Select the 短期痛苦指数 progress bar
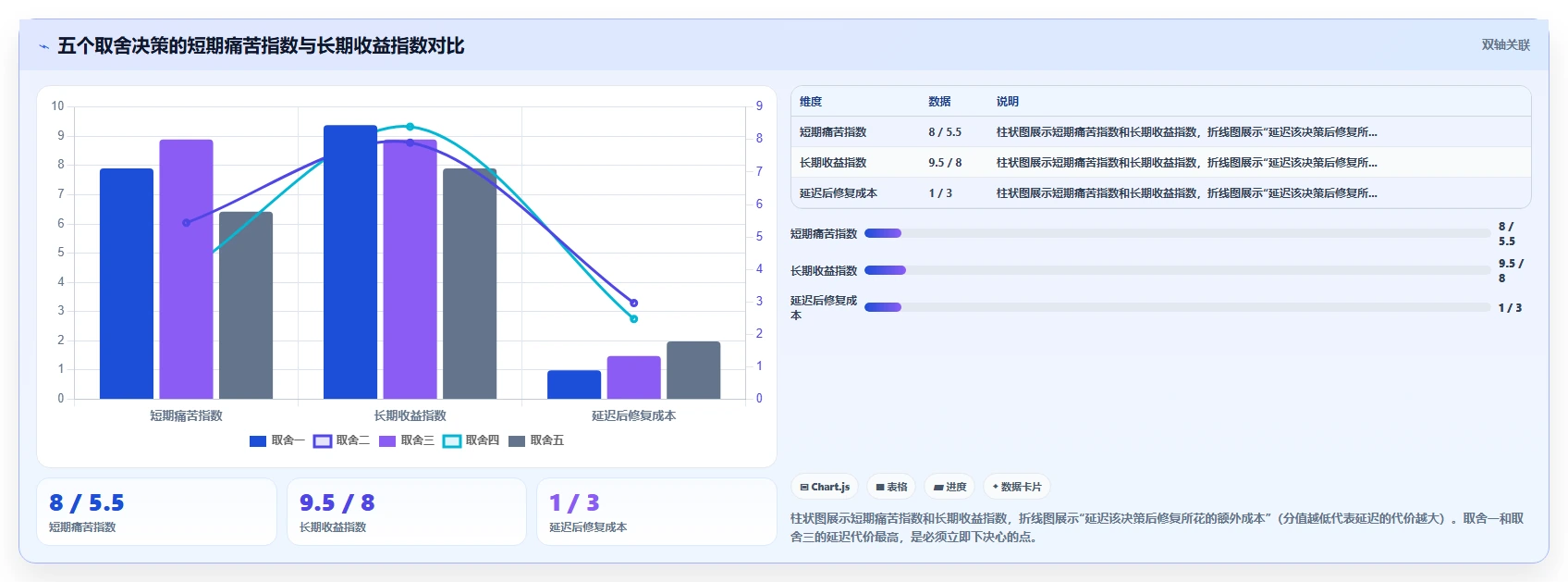Image resolution: width=1568 pixels, height=582 pixels. (x=1177, y=233)
